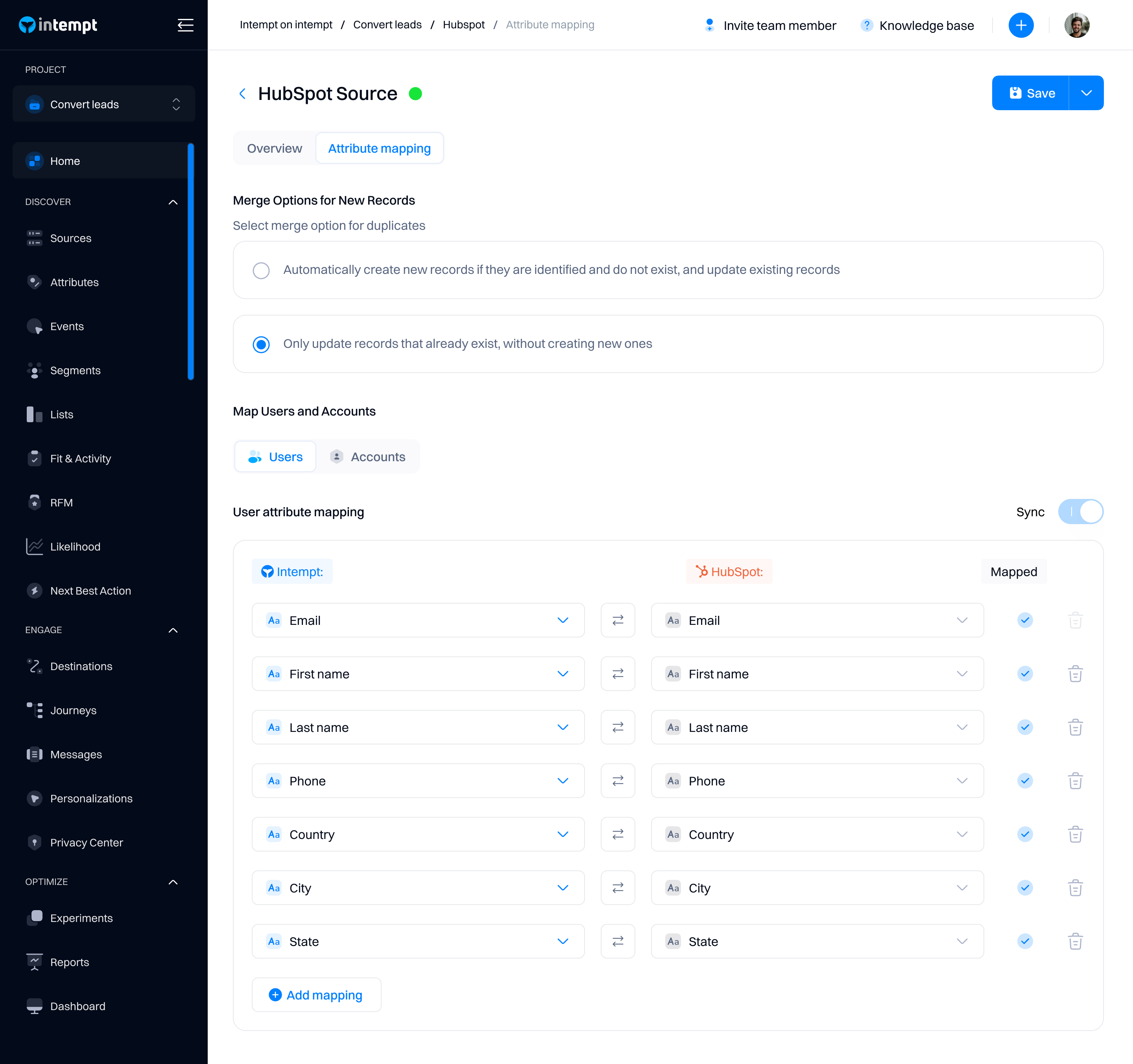Screen dimensions: 1133x1064
Task: Collapse the DISCOVER sidebar section
Action: pyautogui.click(x=173, y=202)
